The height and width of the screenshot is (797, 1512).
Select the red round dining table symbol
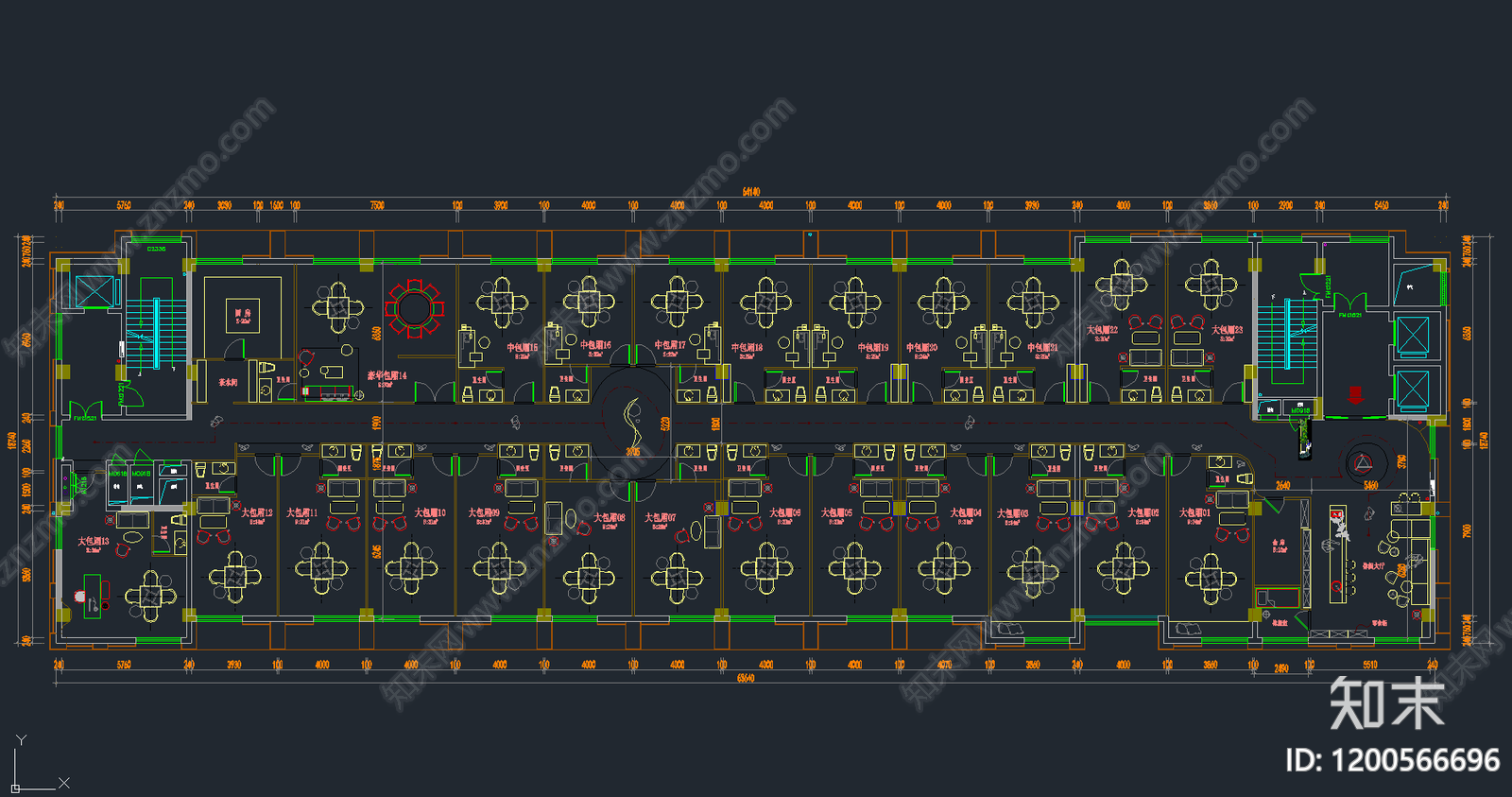(414, 307)
